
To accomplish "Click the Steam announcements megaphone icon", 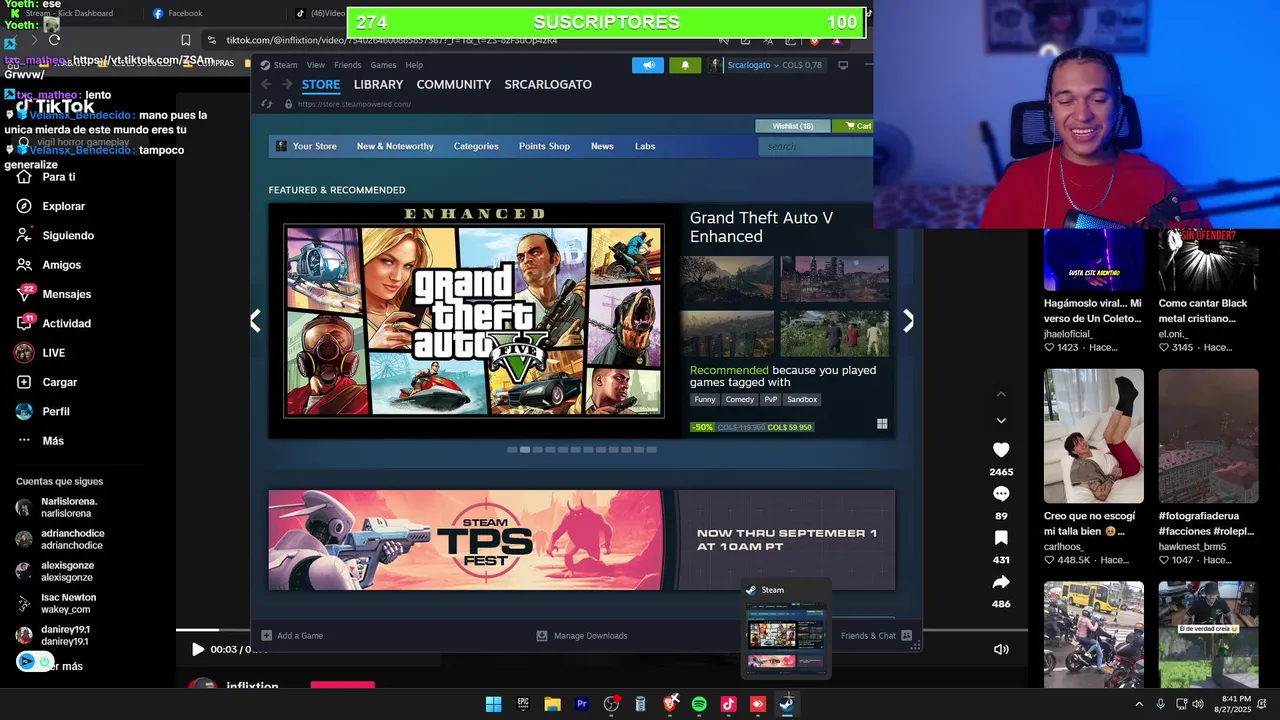I will 648,65.
